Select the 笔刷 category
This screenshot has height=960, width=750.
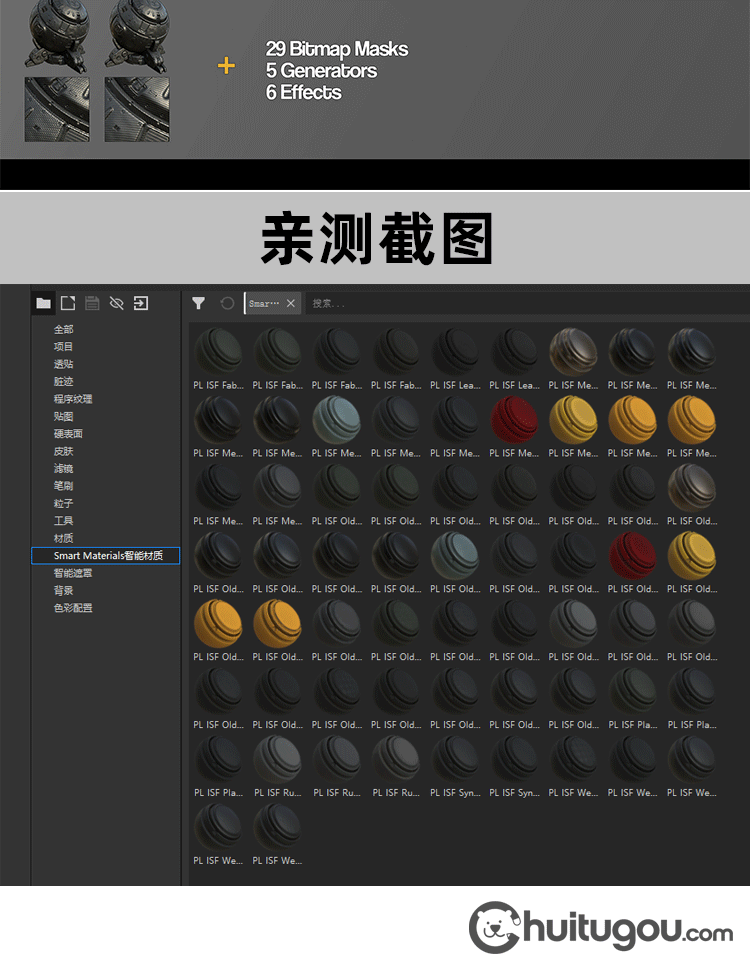coord(63,486)
